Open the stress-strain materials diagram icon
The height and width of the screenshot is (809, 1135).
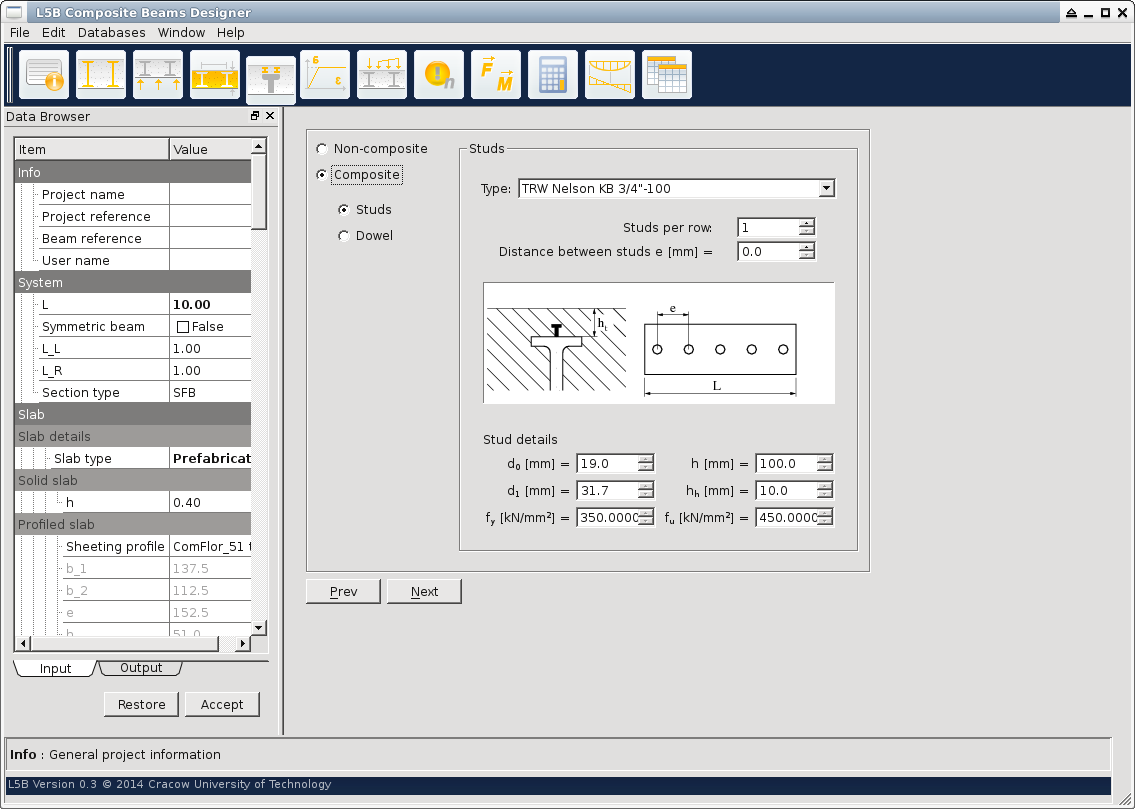point(325,75)
